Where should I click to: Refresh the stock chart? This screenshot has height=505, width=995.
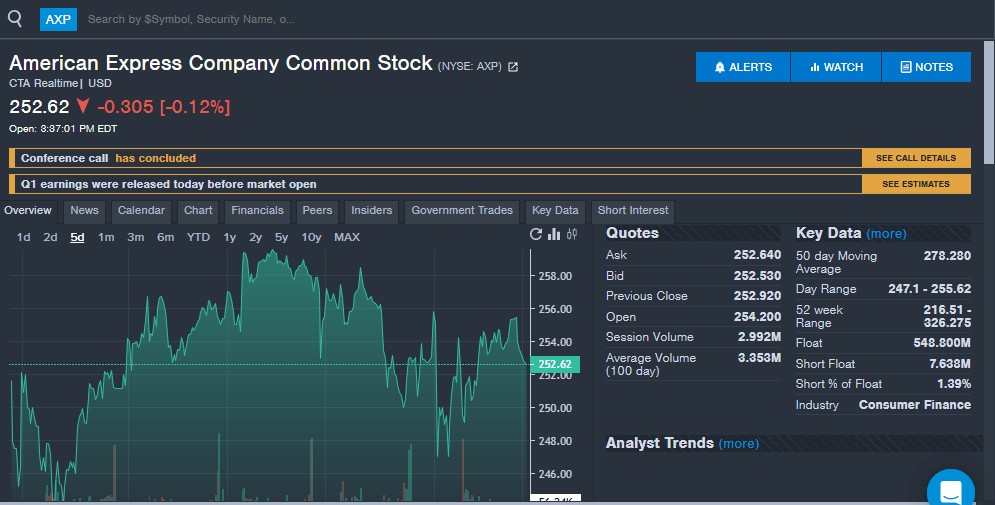536,235
